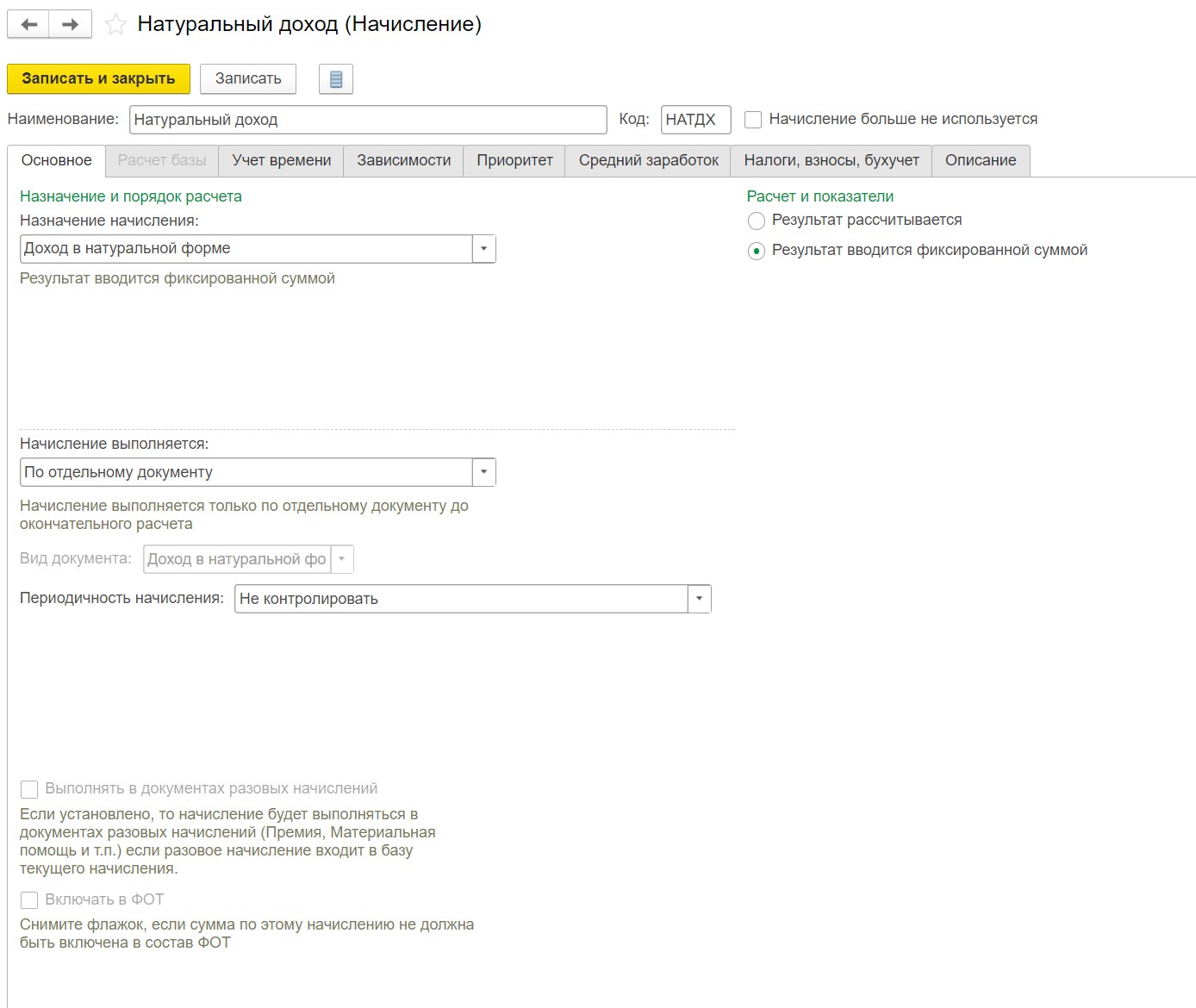The height and width of the screenshot is (1008, 1196).
Task: Expand the Периодичность начисления dropdown arrow
Action: click(699, 599)
